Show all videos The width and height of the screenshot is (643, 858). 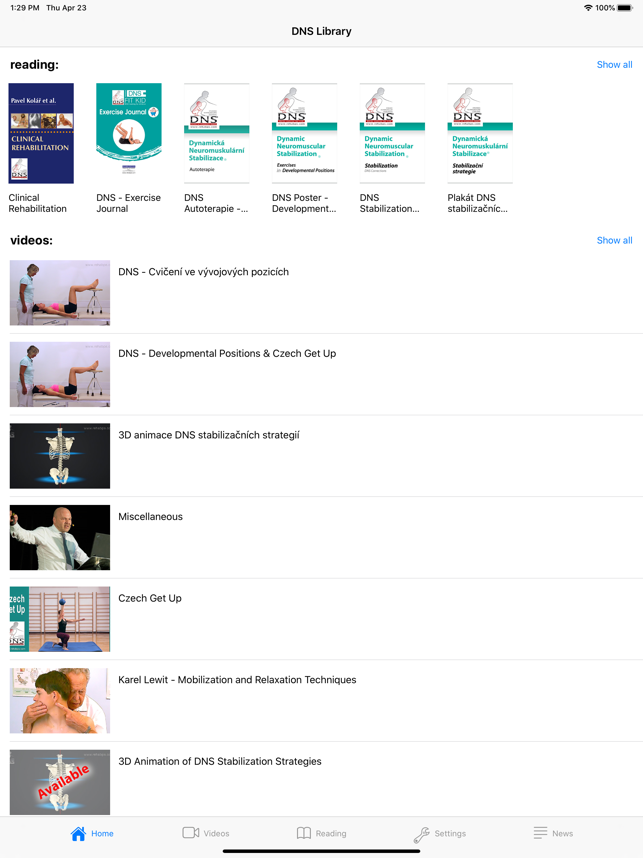[614, 240]
